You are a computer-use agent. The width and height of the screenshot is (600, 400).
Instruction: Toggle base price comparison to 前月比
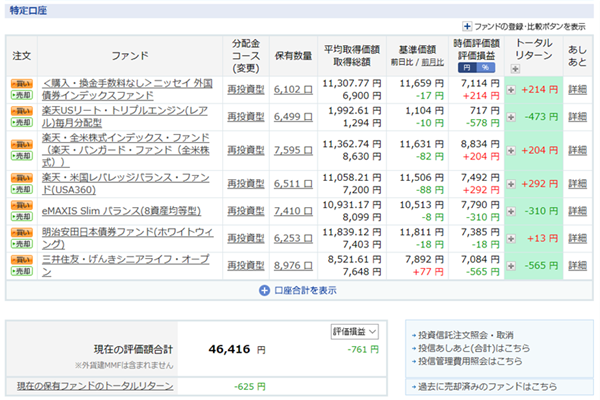point(433,62)
